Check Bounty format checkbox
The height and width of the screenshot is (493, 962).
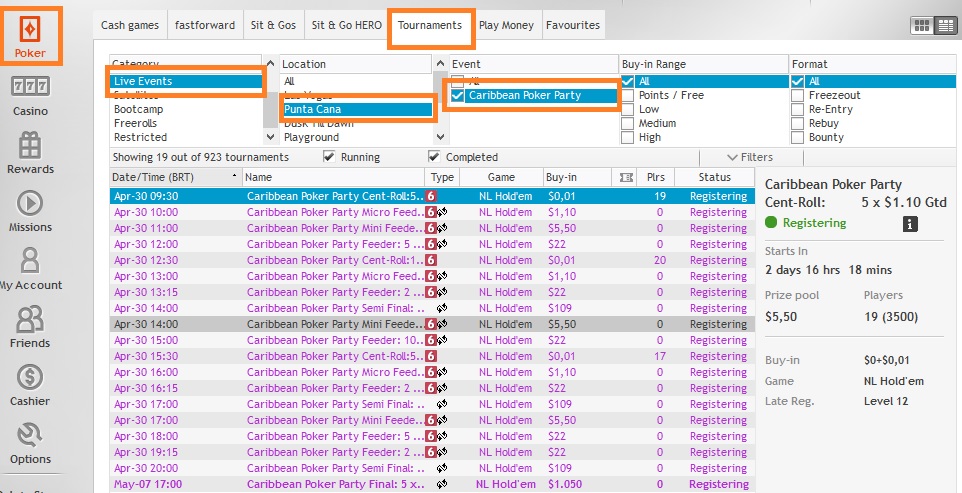[x=797, y=137]
